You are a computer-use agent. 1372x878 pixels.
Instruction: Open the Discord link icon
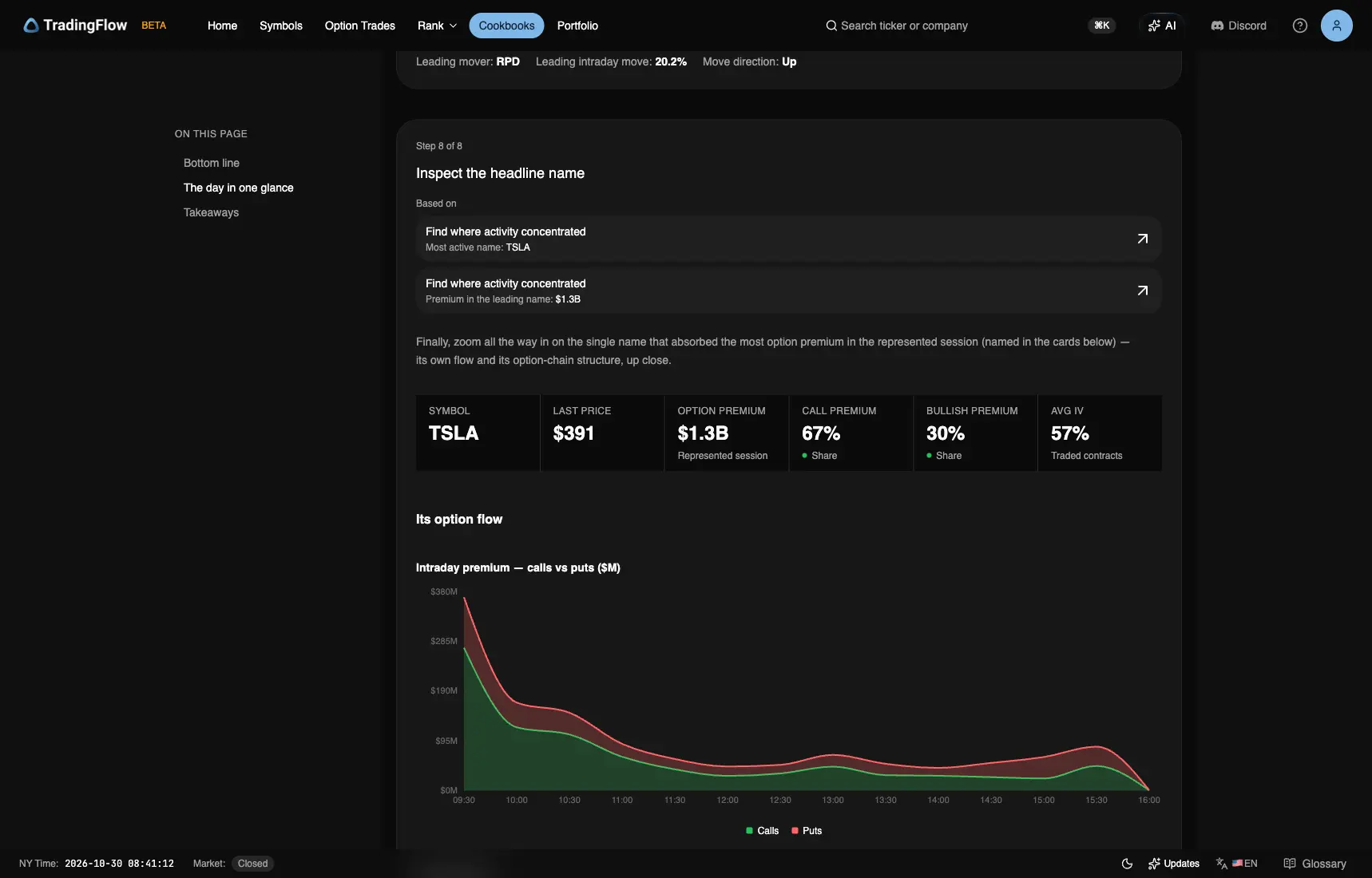[1217, 26]
